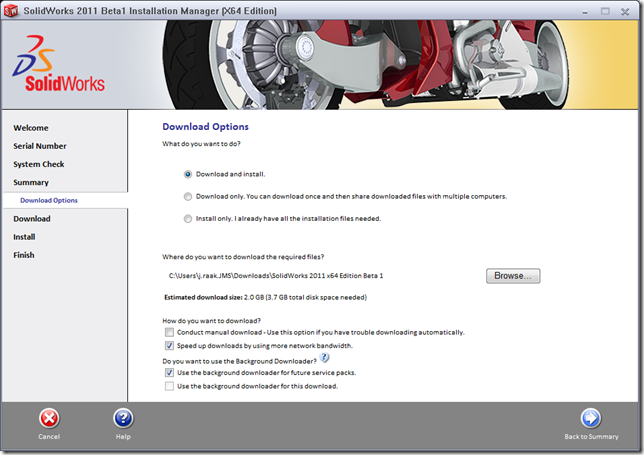Click the 'How do you want to download?' label
The height and width of the screenshot is (455, 644).
click(x=212, y=321)
